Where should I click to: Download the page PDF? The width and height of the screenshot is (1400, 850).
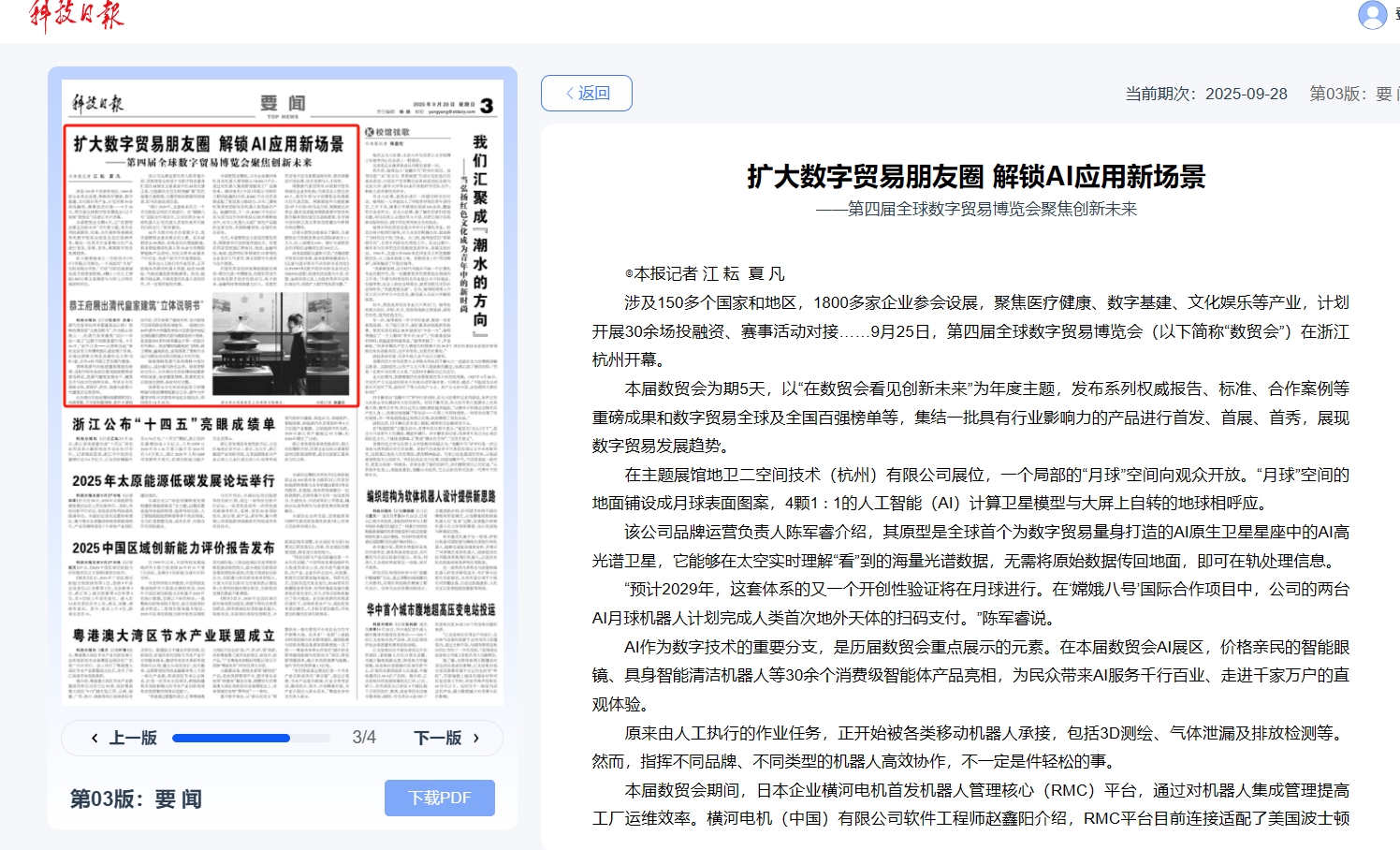(439, 798)
